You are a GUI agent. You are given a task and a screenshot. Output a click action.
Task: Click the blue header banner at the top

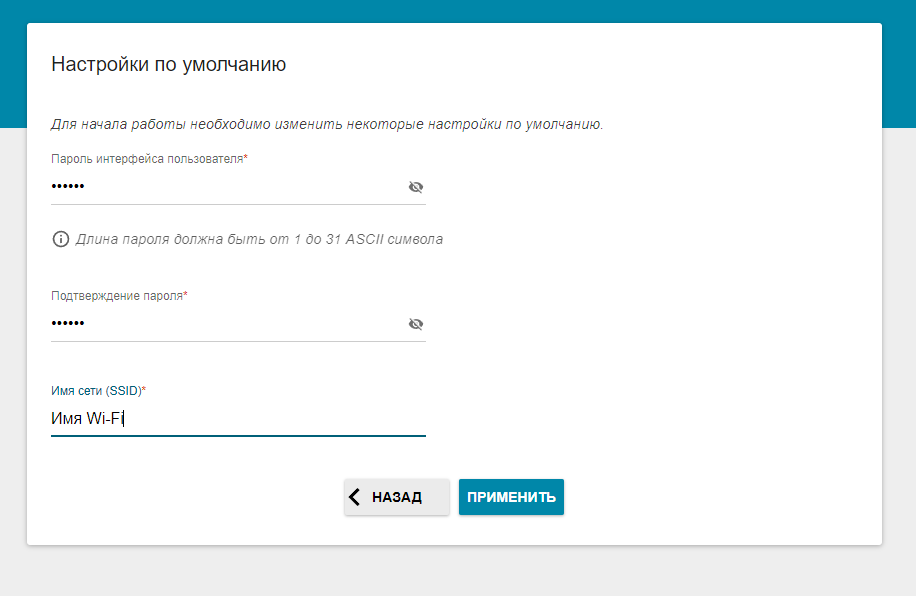(458, 10)
